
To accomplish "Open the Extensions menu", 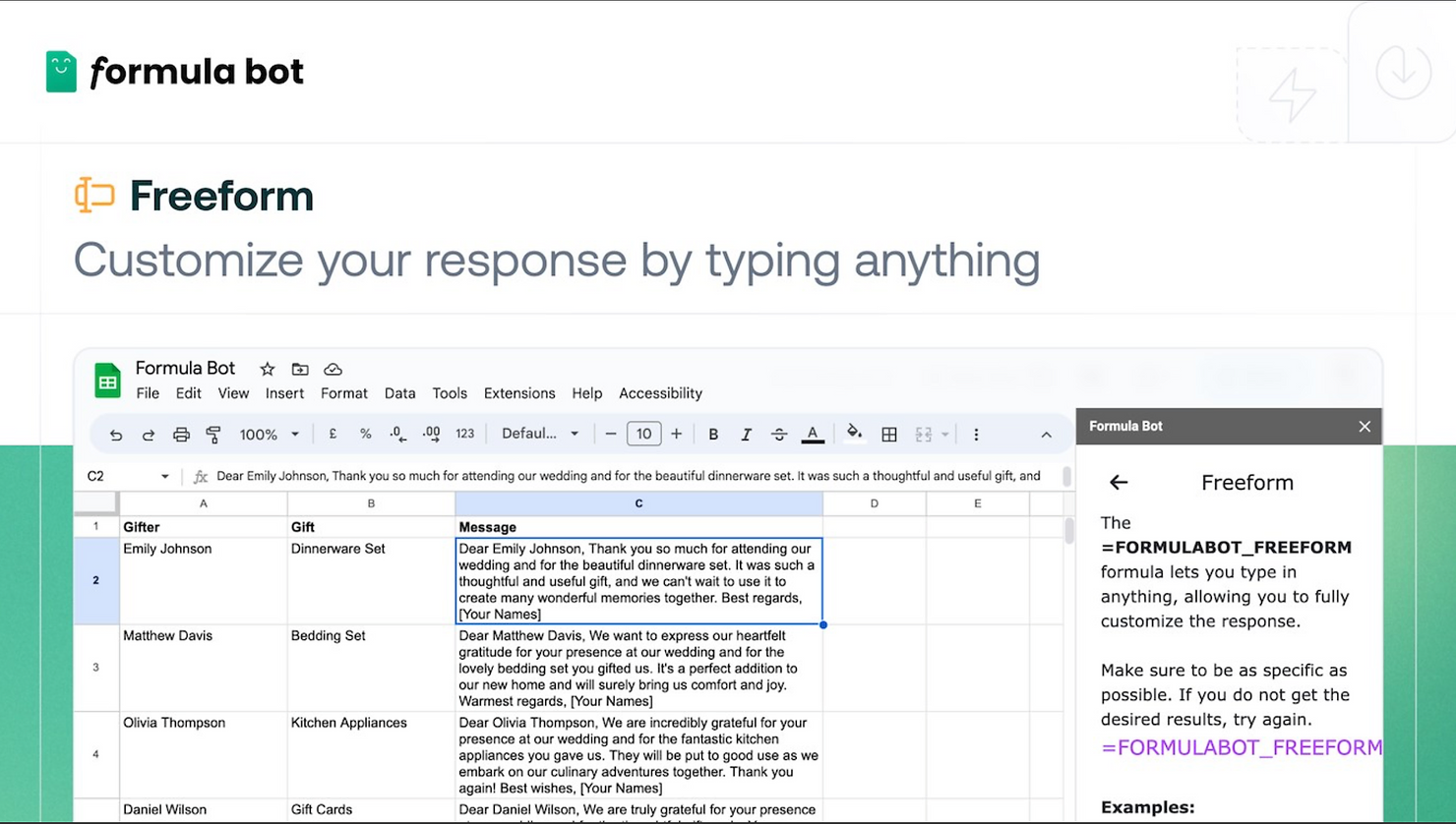I will tap(519, 393).
